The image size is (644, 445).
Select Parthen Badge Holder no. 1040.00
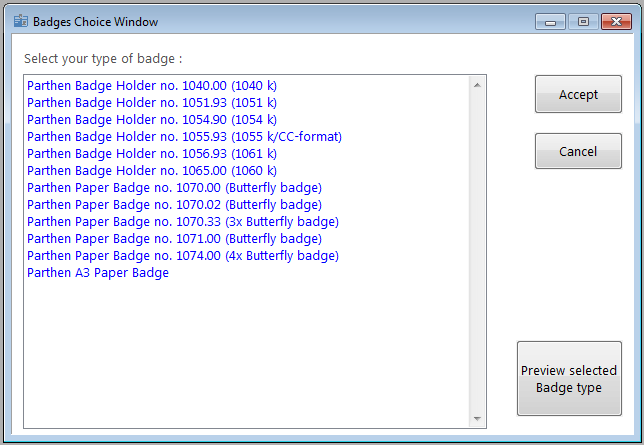click(x=152, y=85)
